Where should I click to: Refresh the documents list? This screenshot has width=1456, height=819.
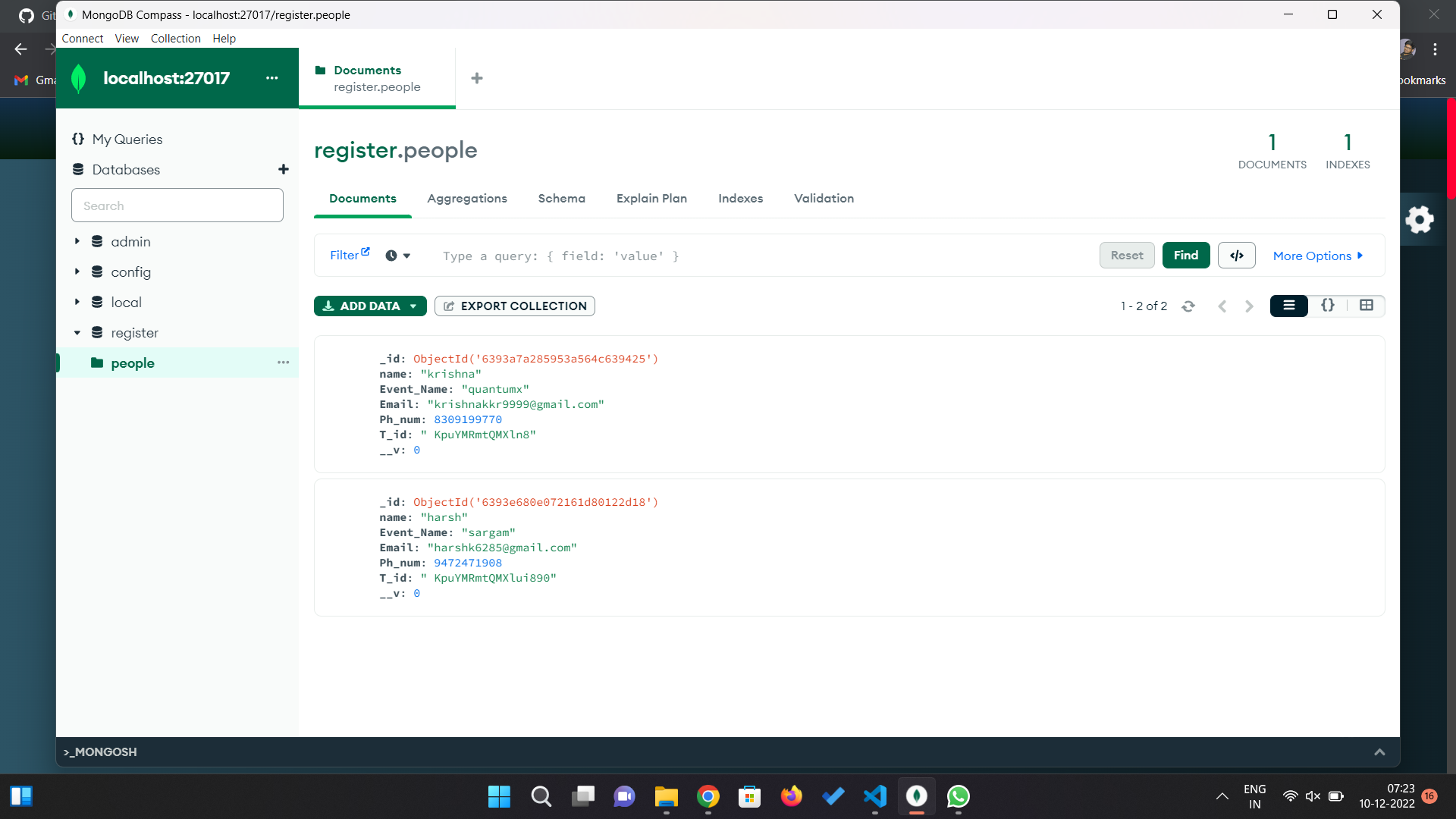[x=1188, y=306]
